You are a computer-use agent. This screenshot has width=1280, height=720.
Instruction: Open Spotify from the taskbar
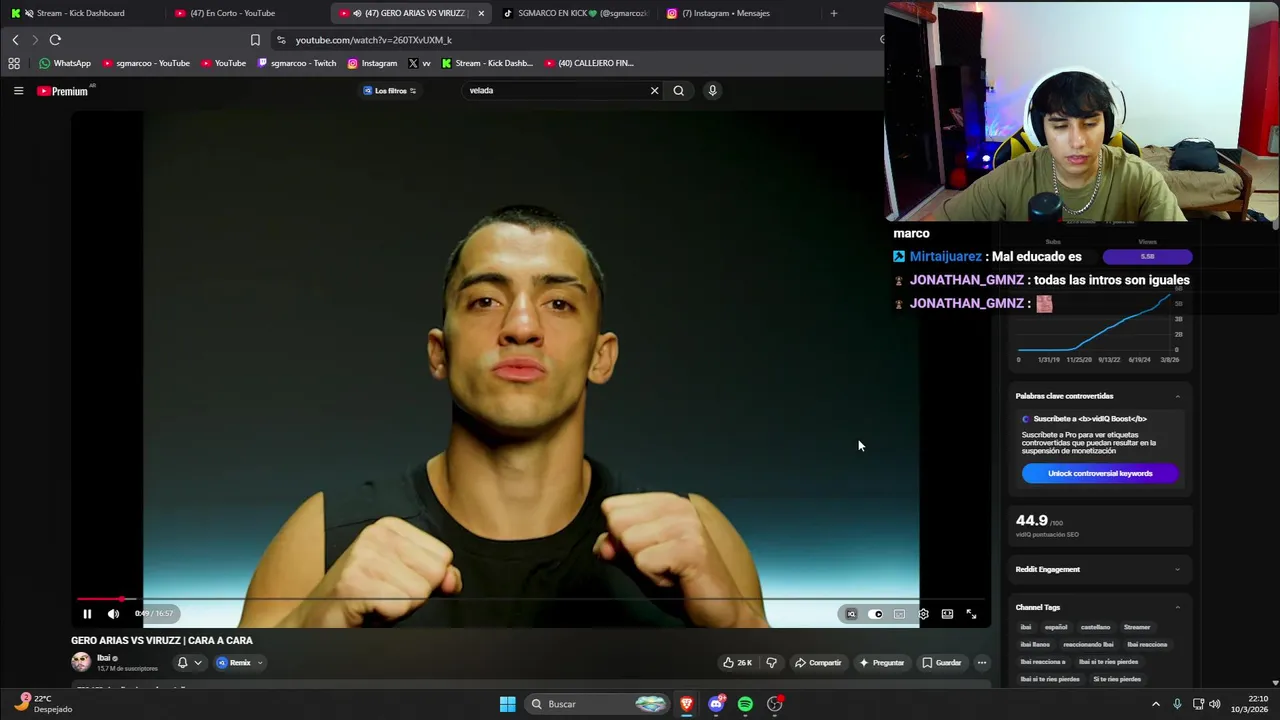745,704
